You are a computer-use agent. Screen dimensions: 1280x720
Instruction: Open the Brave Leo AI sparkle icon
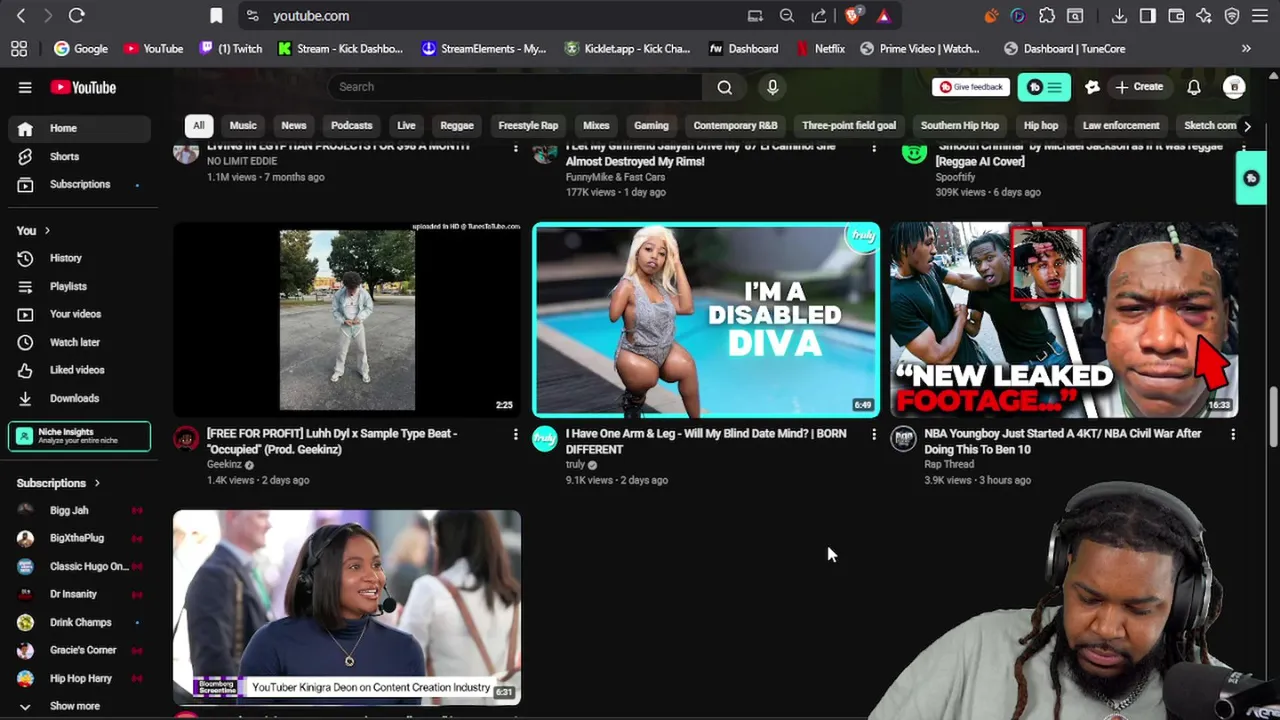pos(1204,15)
